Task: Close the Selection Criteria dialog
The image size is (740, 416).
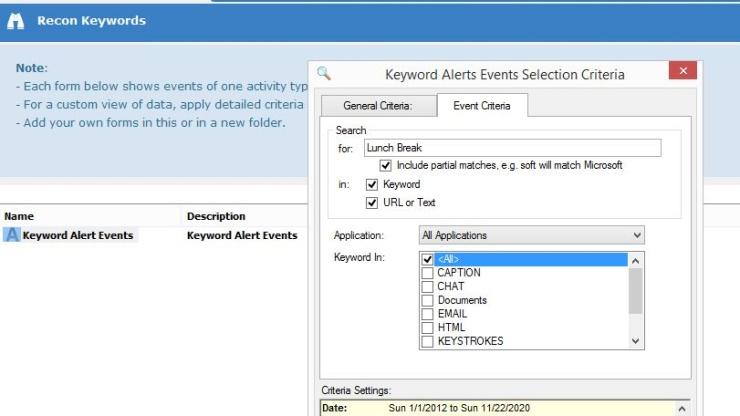Action: (x=682, y=70)
